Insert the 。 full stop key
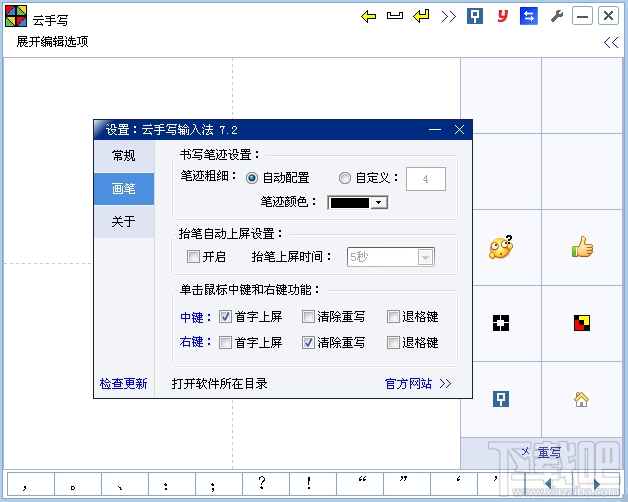 (78, 484)
